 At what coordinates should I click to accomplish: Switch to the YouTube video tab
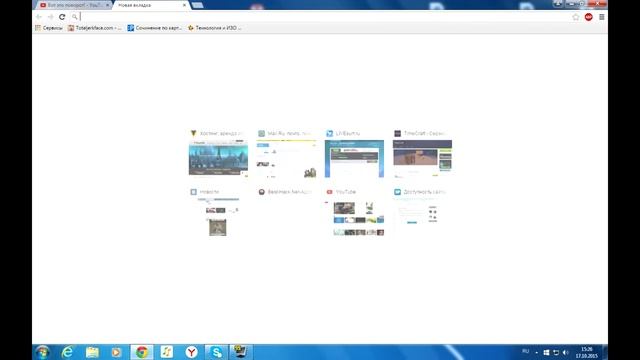pyautogui.click(x=73, y=5)
